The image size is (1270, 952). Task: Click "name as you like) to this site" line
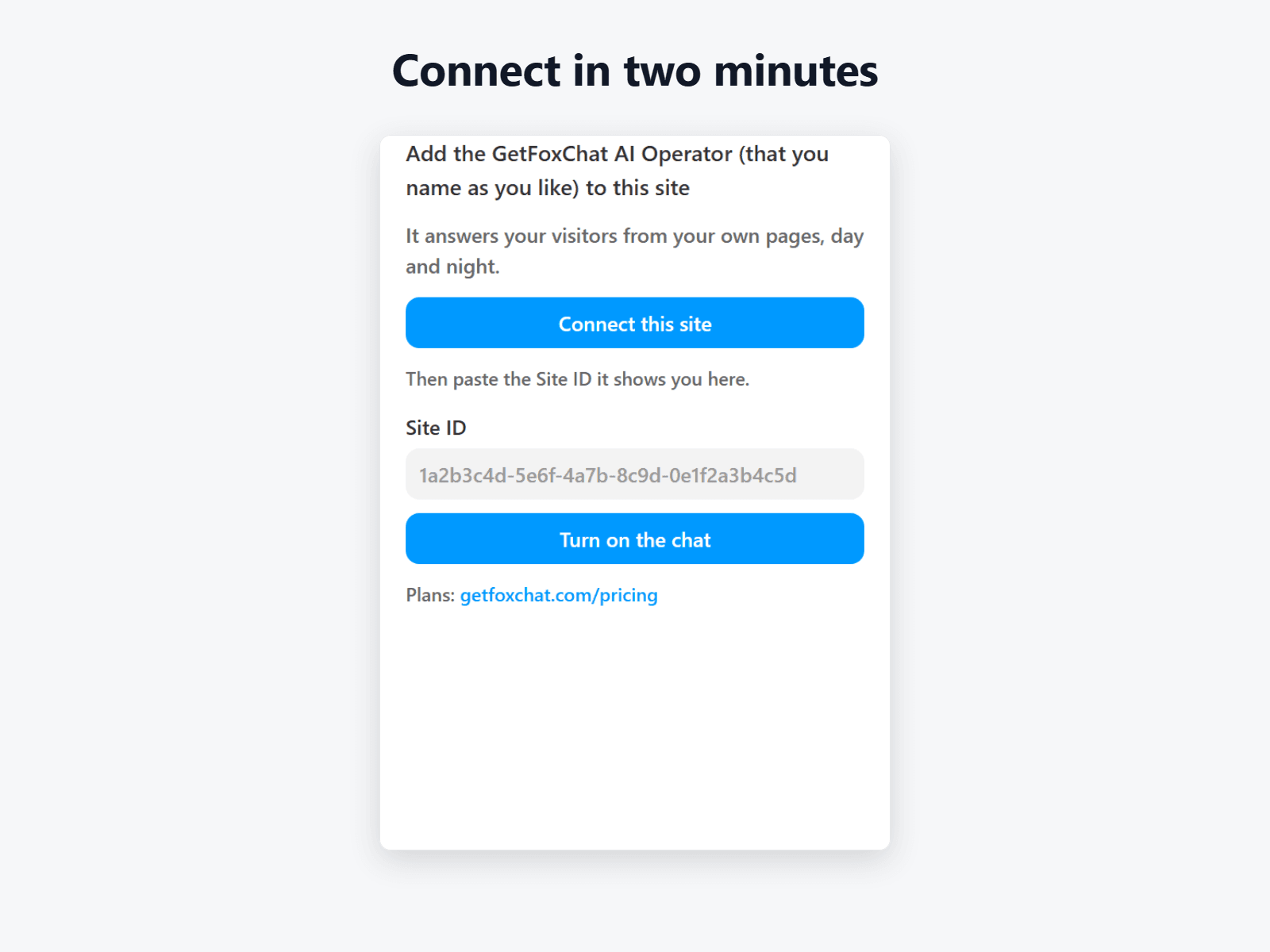coord(548,188)
